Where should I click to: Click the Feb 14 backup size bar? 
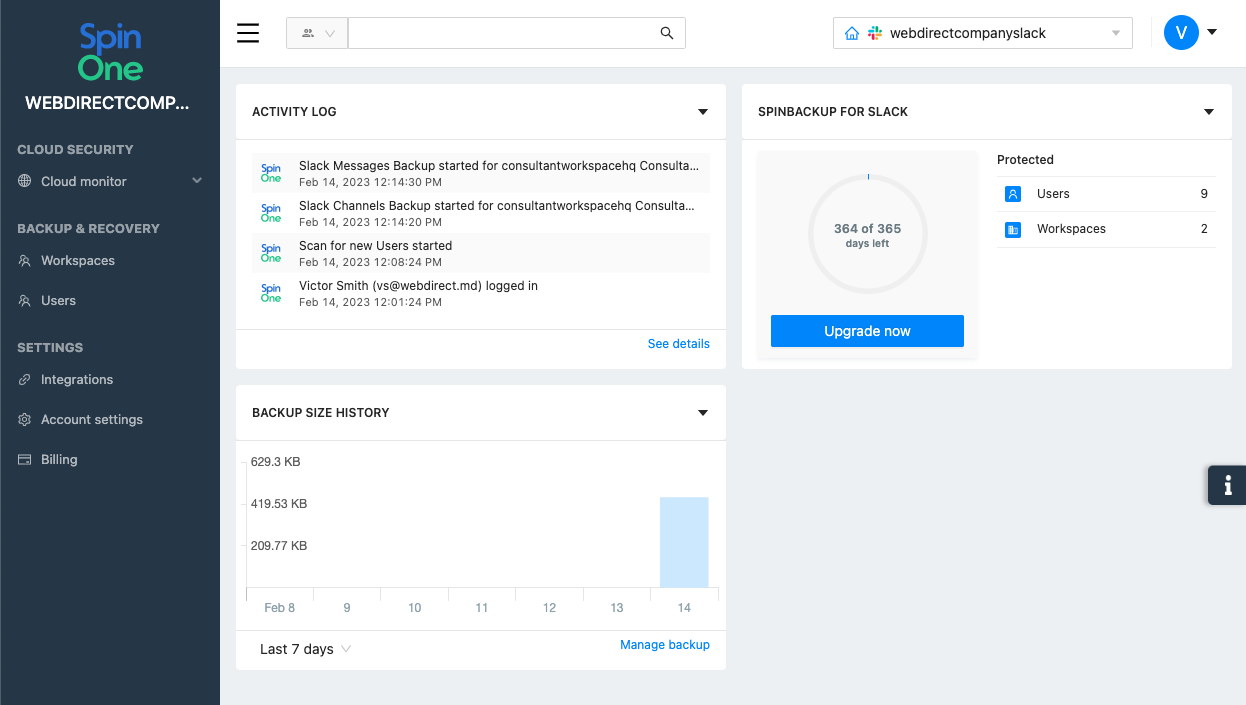click(684, 542)
